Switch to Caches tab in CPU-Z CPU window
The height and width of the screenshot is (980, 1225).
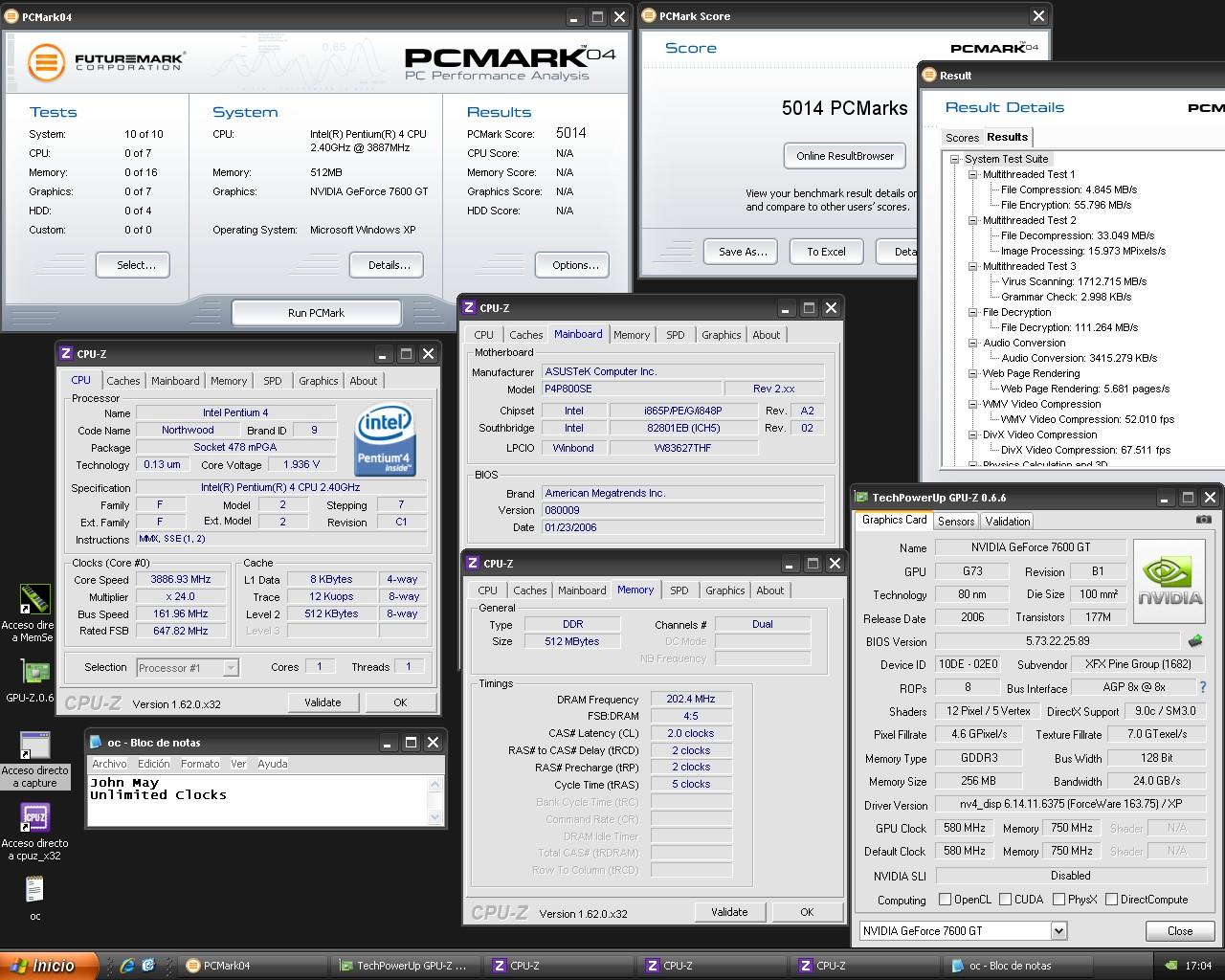tap(123, 381)
